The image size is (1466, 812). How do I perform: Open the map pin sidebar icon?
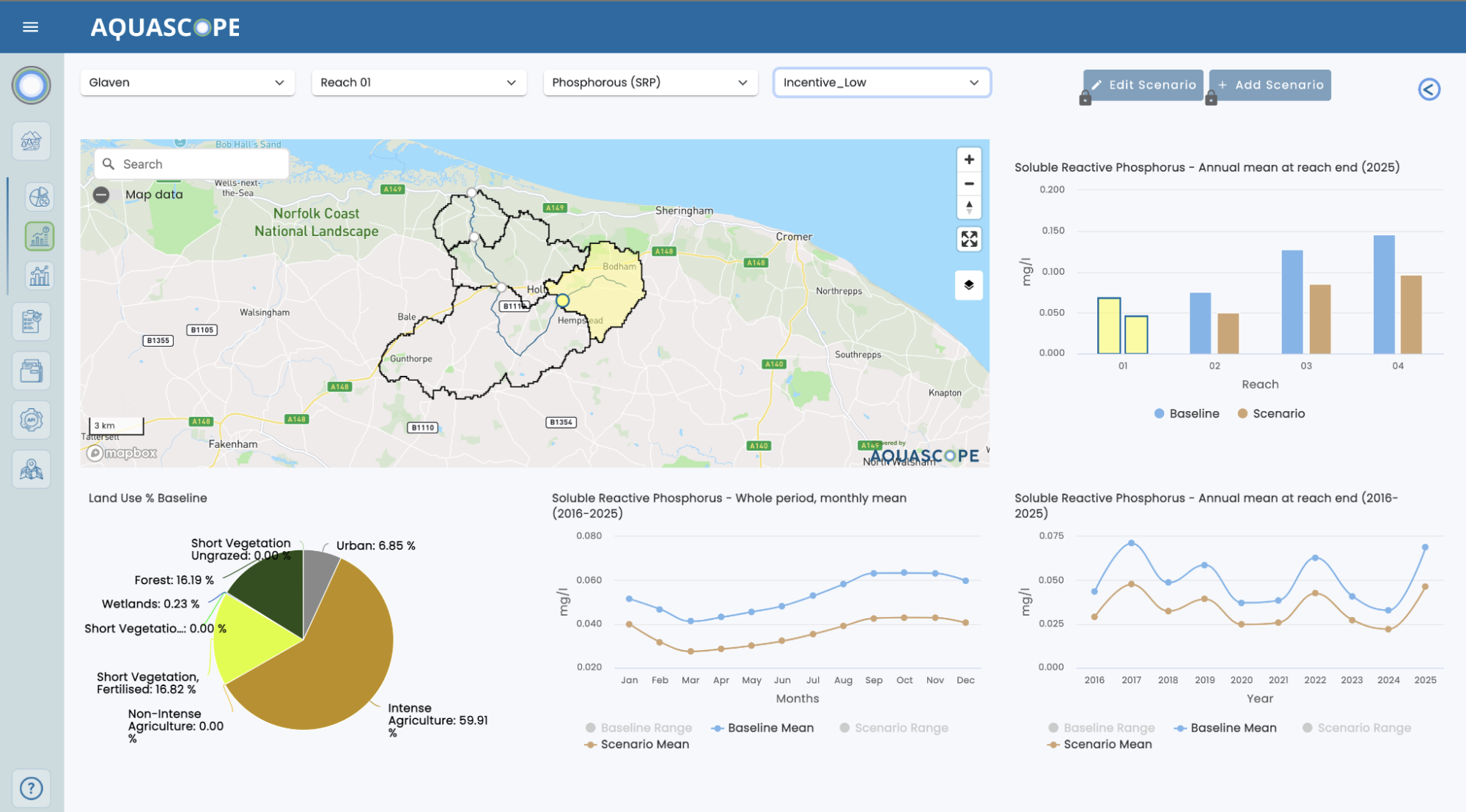[x=31, y=469]
